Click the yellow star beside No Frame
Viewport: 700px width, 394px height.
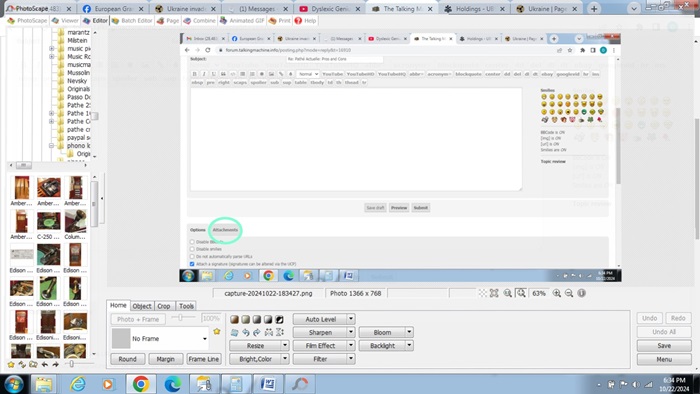point(217,332)
